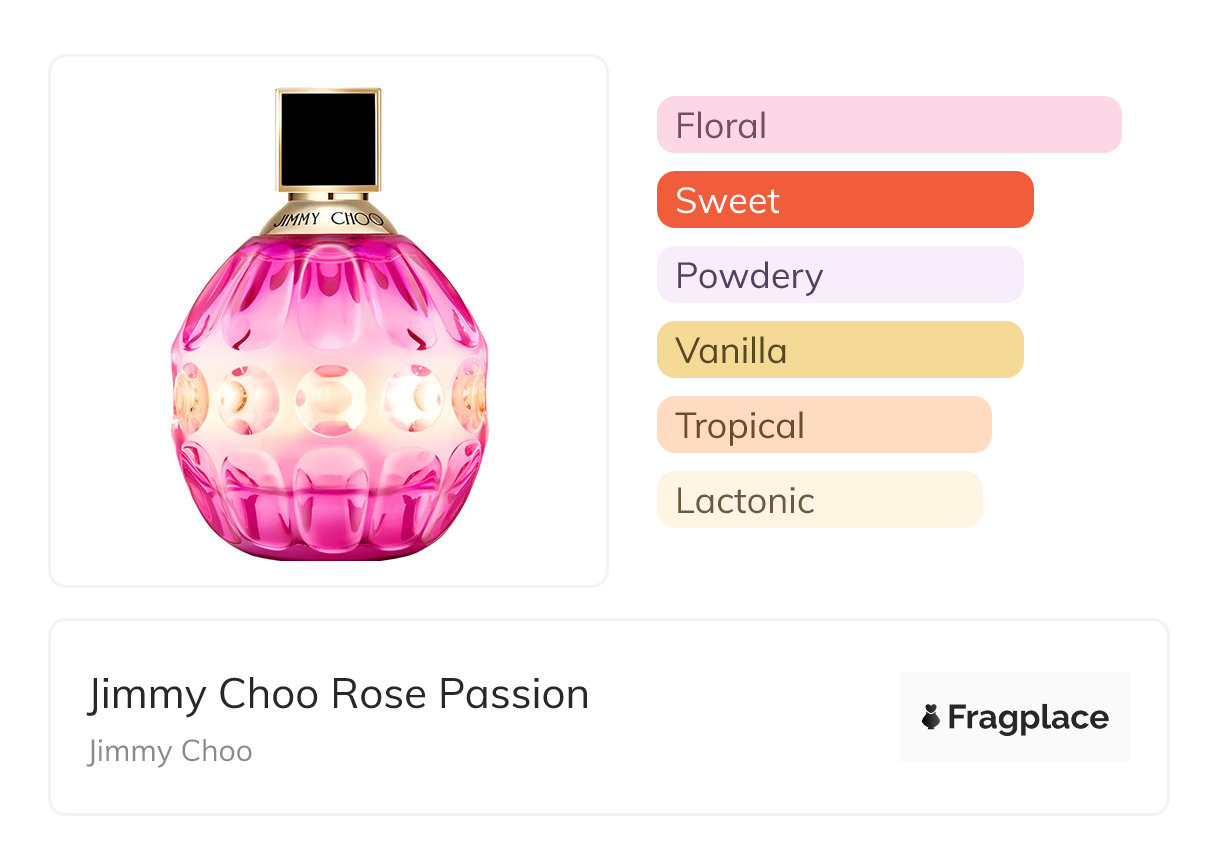Click the gold Jimmy Choo bottle collar
The width and height of the screenshot is (1218, 864).
328,219
